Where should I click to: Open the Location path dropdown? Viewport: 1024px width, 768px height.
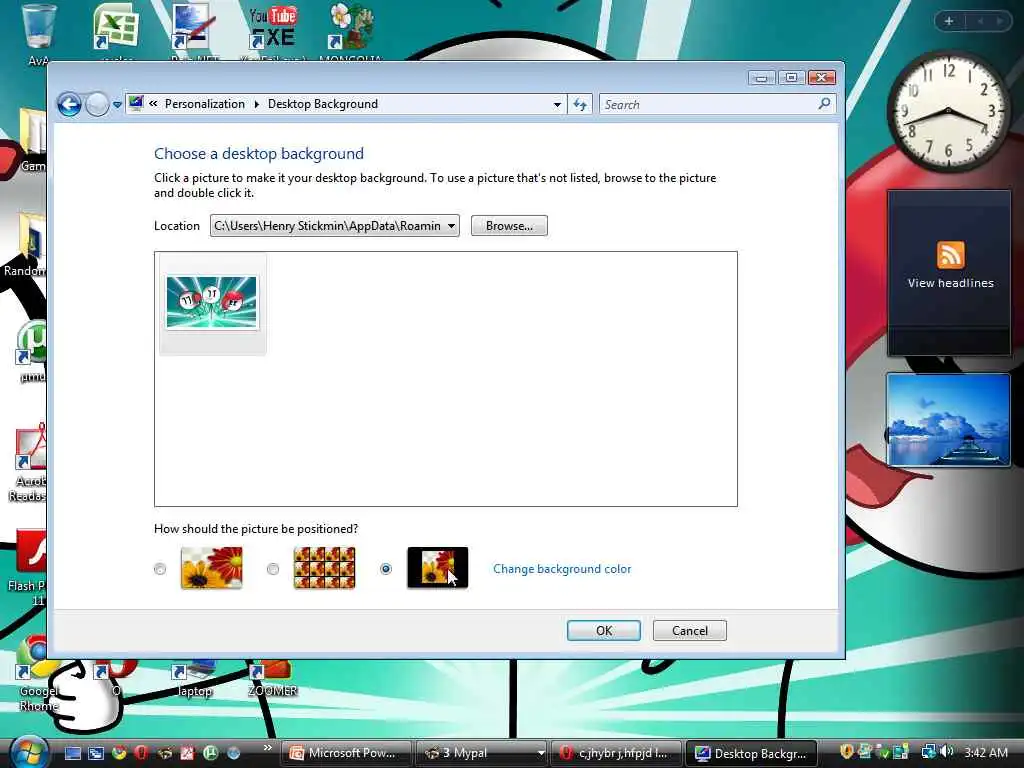click(x=334, y=226)
